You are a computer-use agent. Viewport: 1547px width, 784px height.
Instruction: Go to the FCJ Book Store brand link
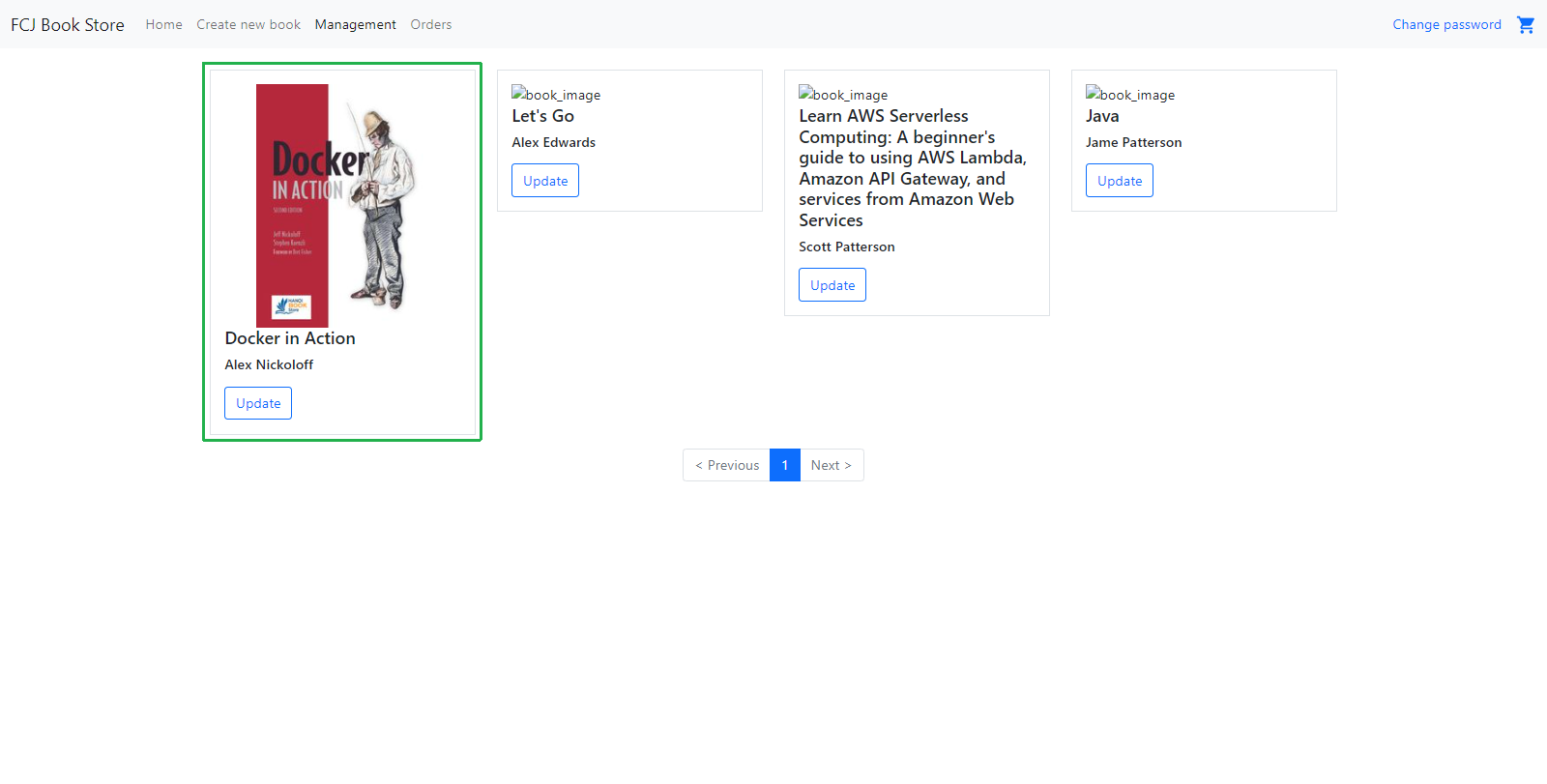coord(68,24)
